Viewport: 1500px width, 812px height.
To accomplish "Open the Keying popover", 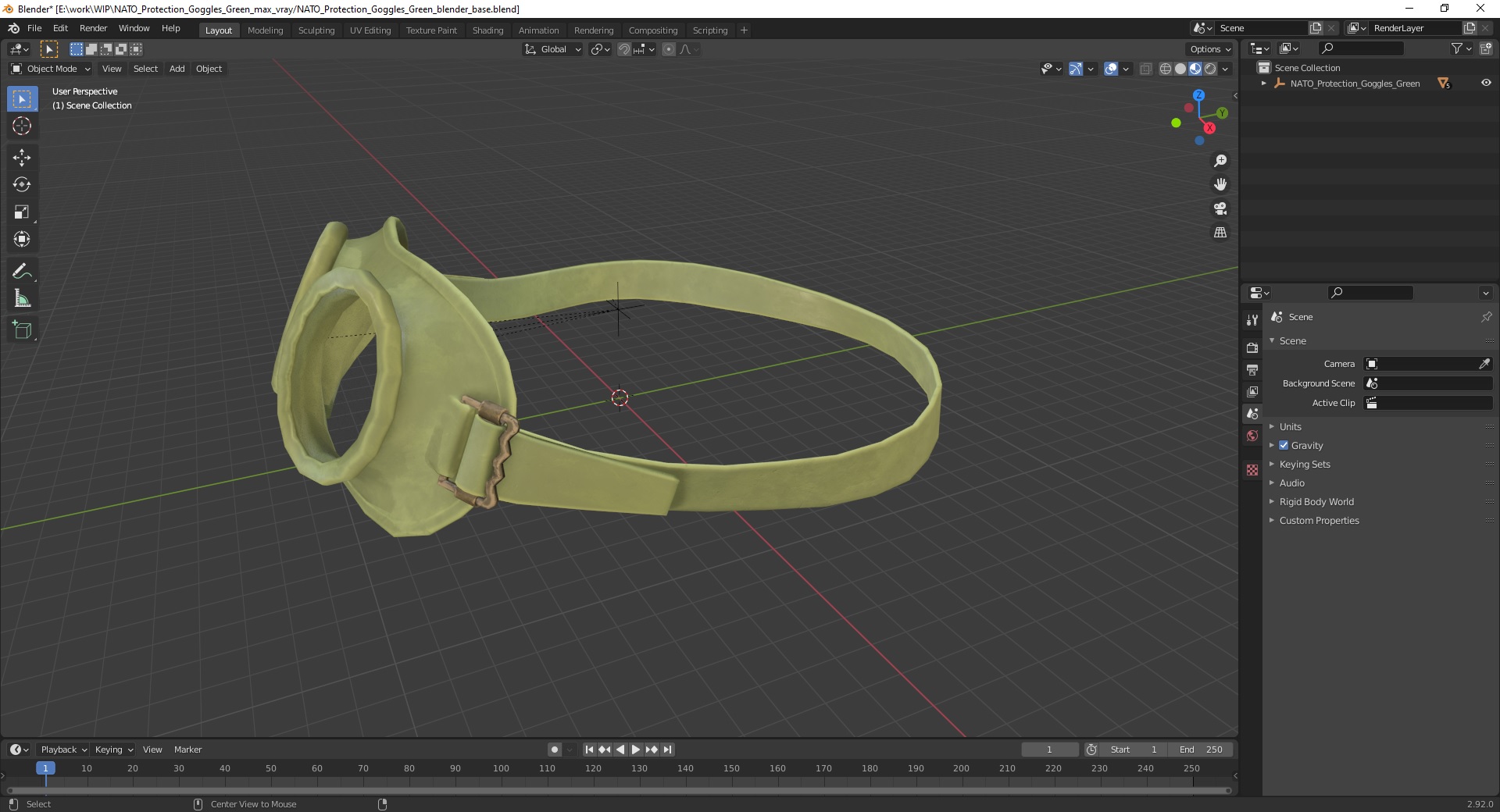I will (114, 750).
